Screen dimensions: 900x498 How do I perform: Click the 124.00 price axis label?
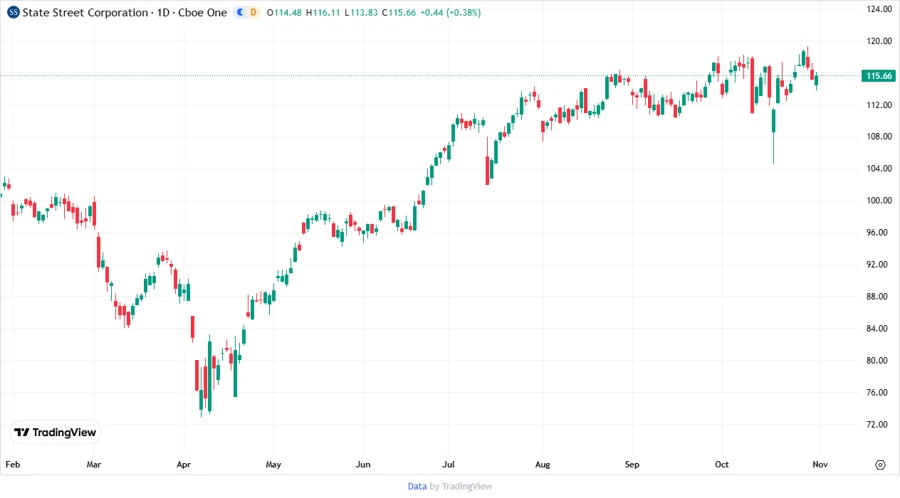point(879,9)
